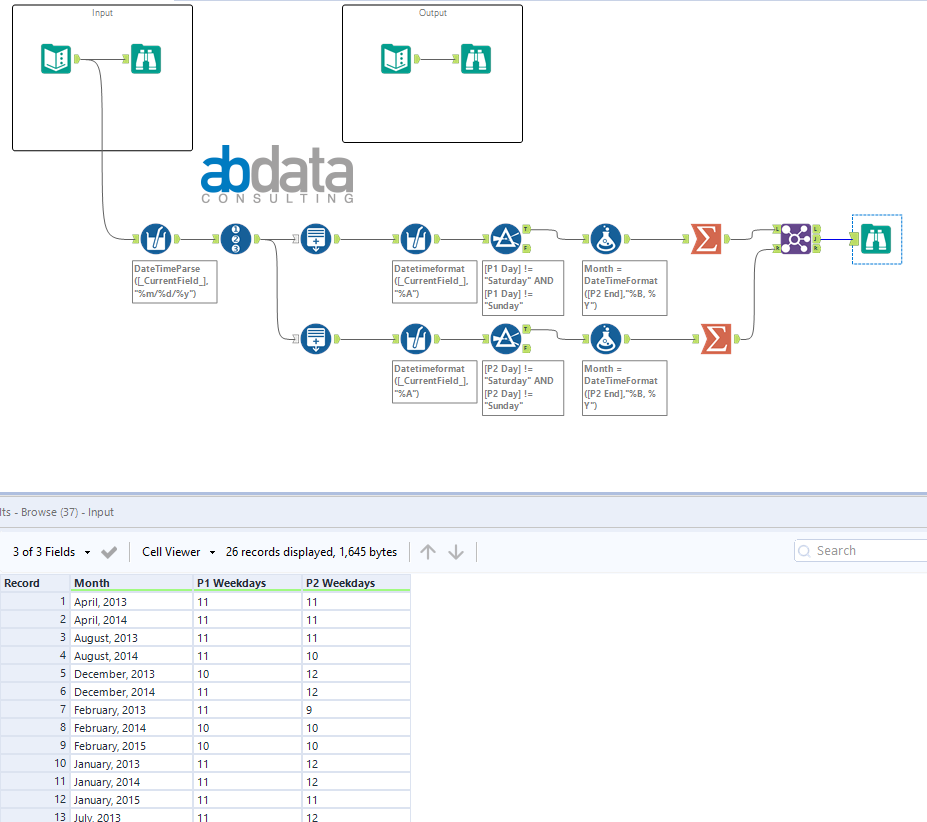Select the P2 Day Filter tool
The height and width of the screenshot is (822, 927).
pyautogui.click(x=506, y=339)
